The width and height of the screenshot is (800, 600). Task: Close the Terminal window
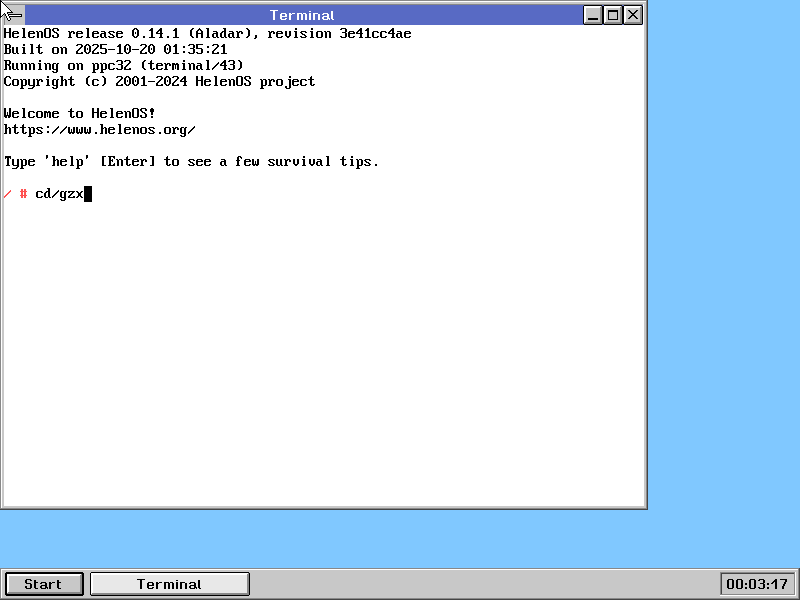(633, 15)
